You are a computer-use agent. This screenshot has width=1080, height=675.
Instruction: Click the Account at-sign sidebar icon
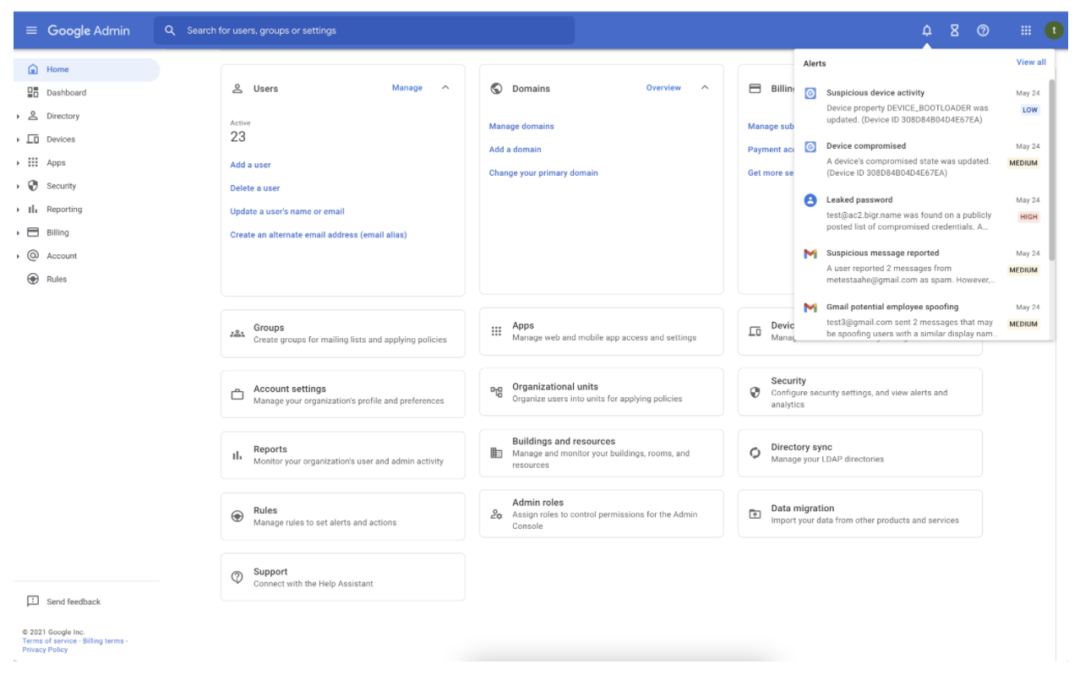coord(32,256)
